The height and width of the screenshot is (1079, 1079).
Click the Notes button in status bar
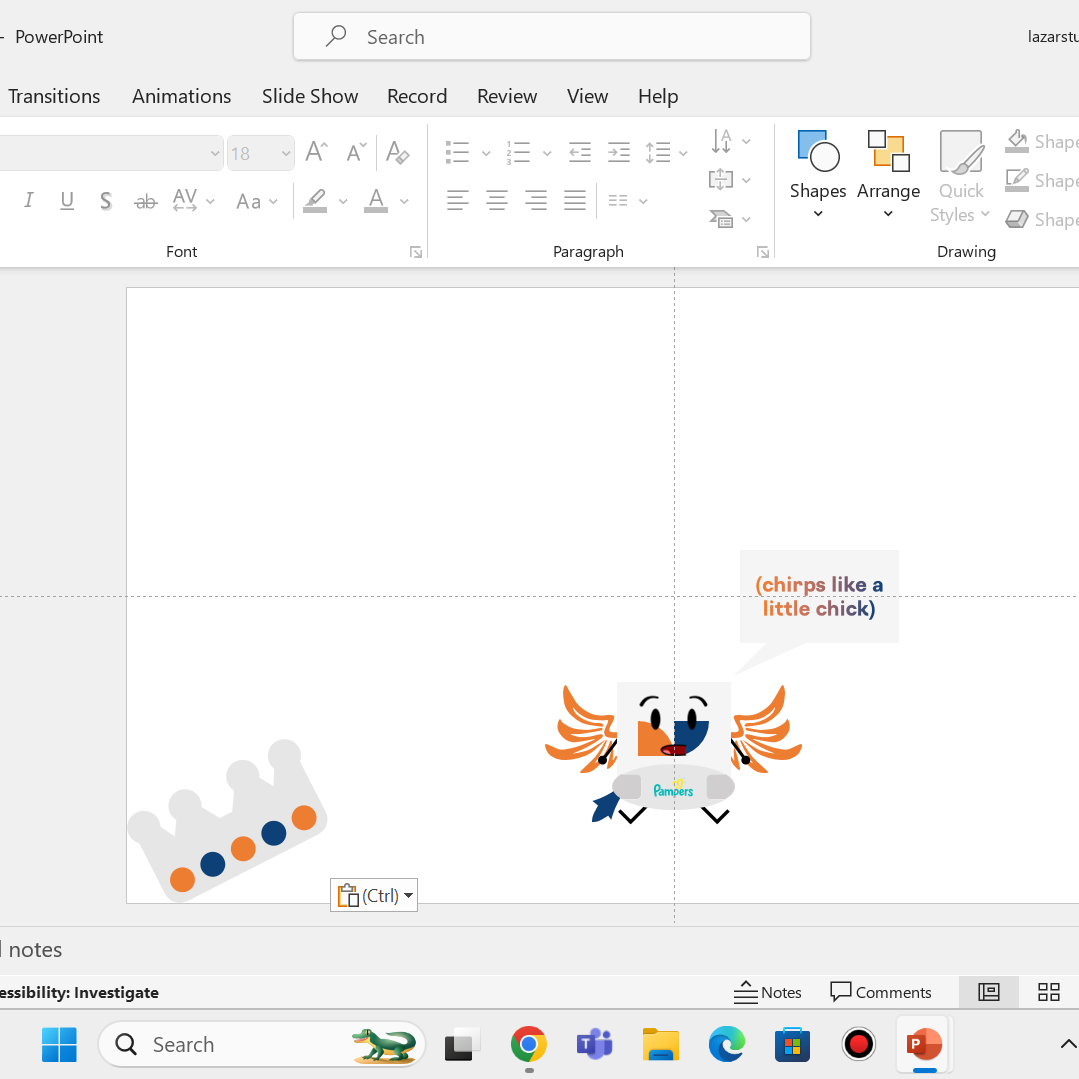[x=767, y=992]
